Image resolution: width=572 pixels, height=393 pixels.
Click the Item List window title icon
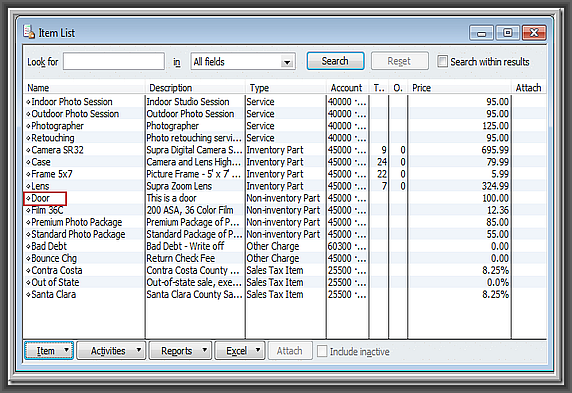[29, 32]
